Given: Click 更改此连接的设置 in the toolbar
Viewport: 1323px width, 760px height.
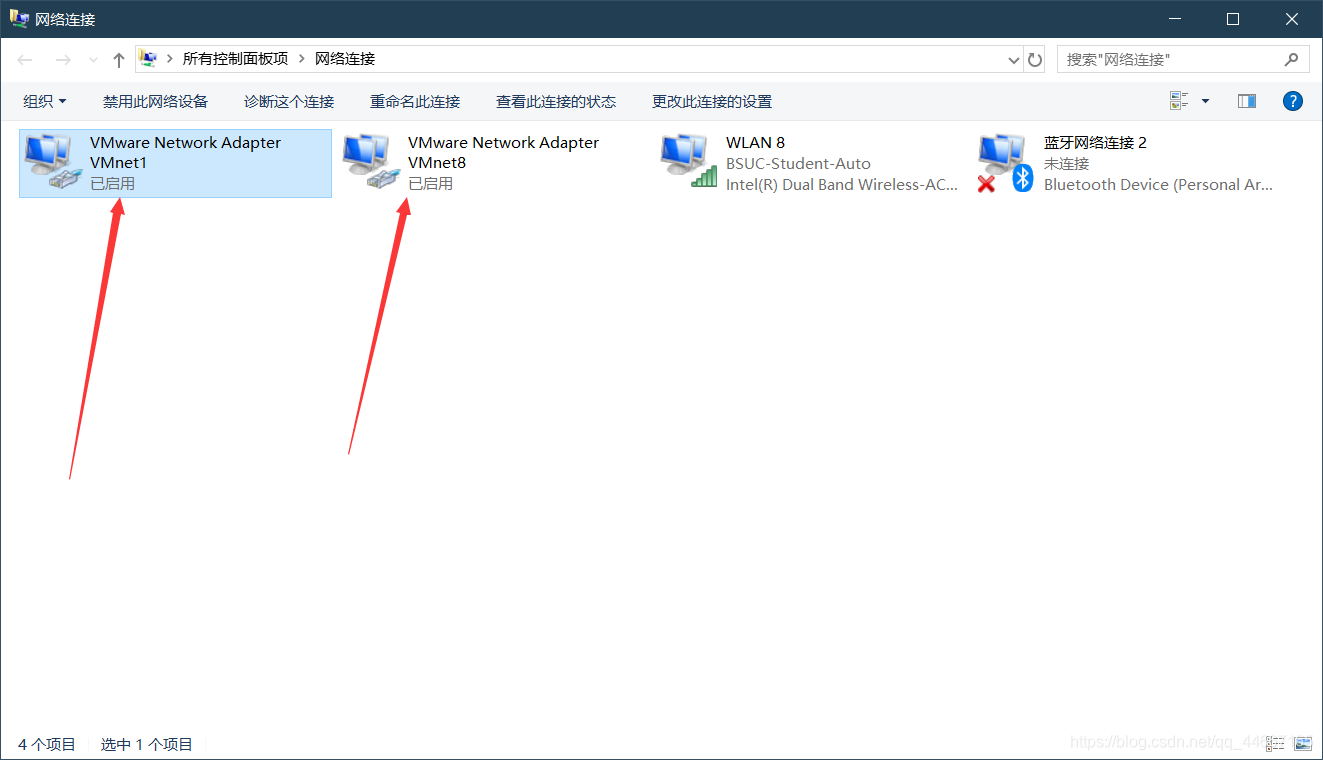Looking at the screenshot, I should point(712,101).
